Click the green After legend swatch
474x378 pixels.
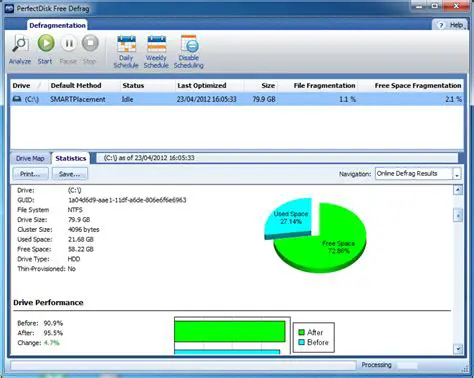coord(301,332)
